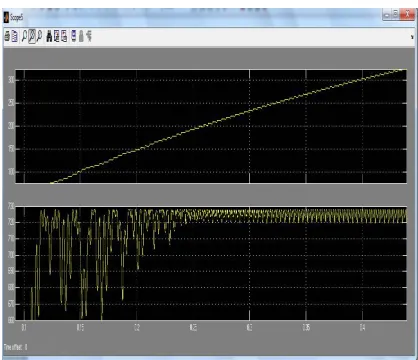Click the greyed lock axes selection icon
The width and height of the screenshot is (418, 360).
click(x=81, y=36)
